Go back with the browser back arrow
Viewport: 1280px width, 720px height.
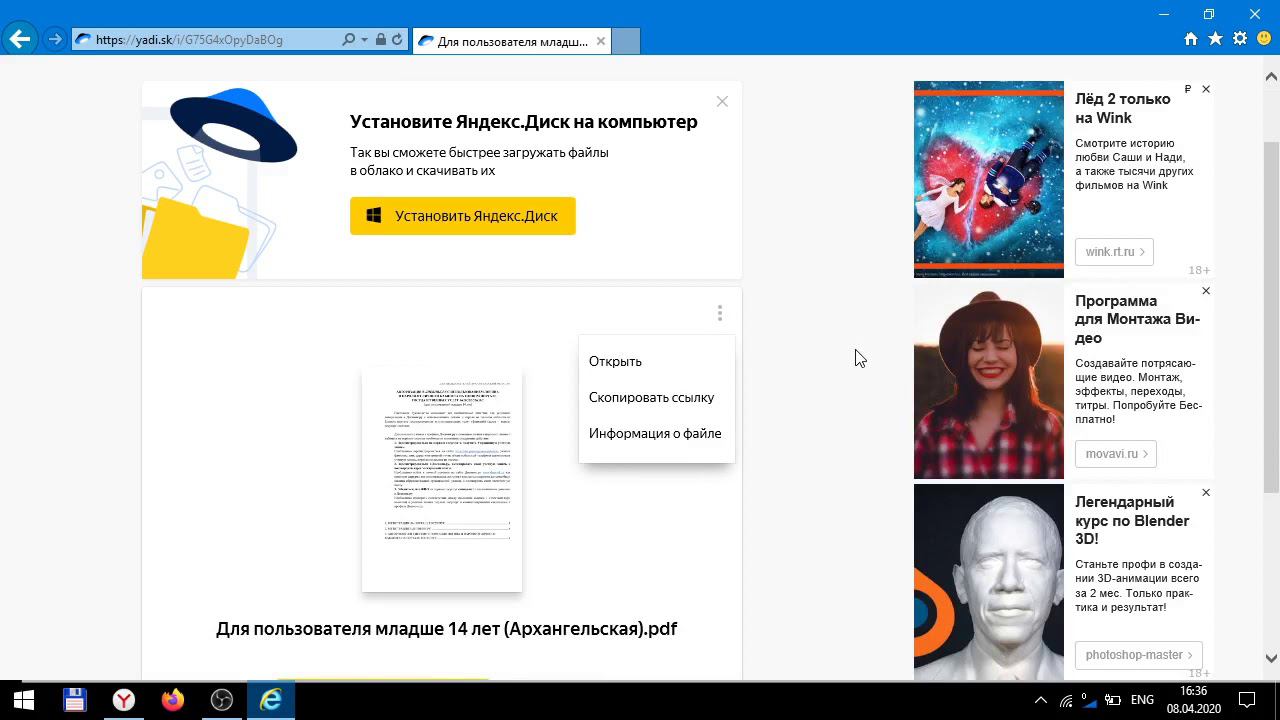(20, 40)
